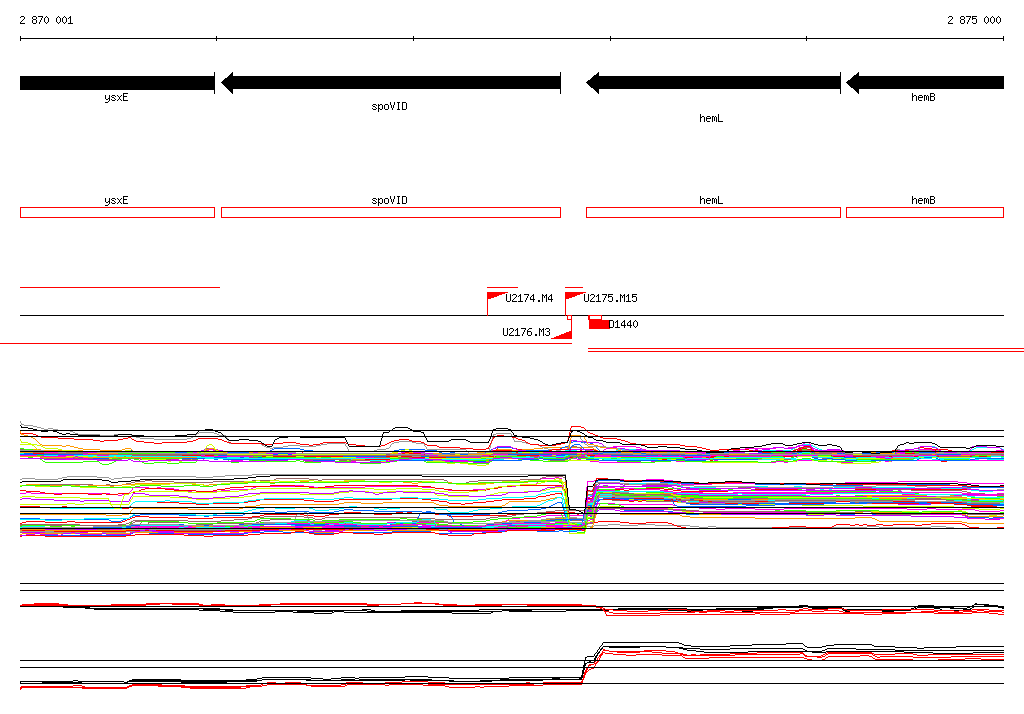
Task: Click hemL label under black arrow
Action: (711, 118)
